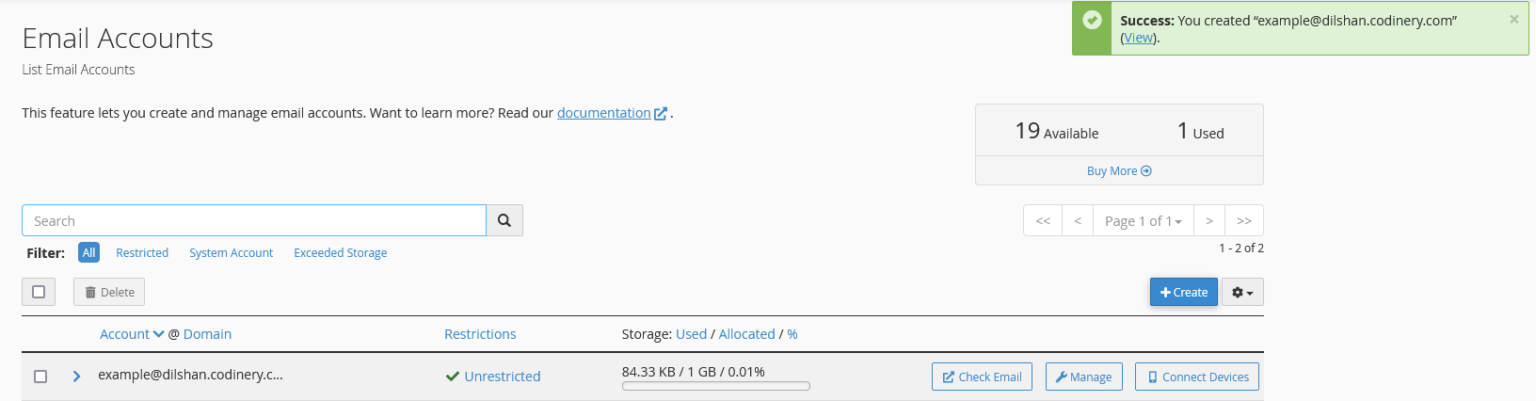Go to the next page arrow
Viewport: 1536px width, 401px height.
(1209, 221)
